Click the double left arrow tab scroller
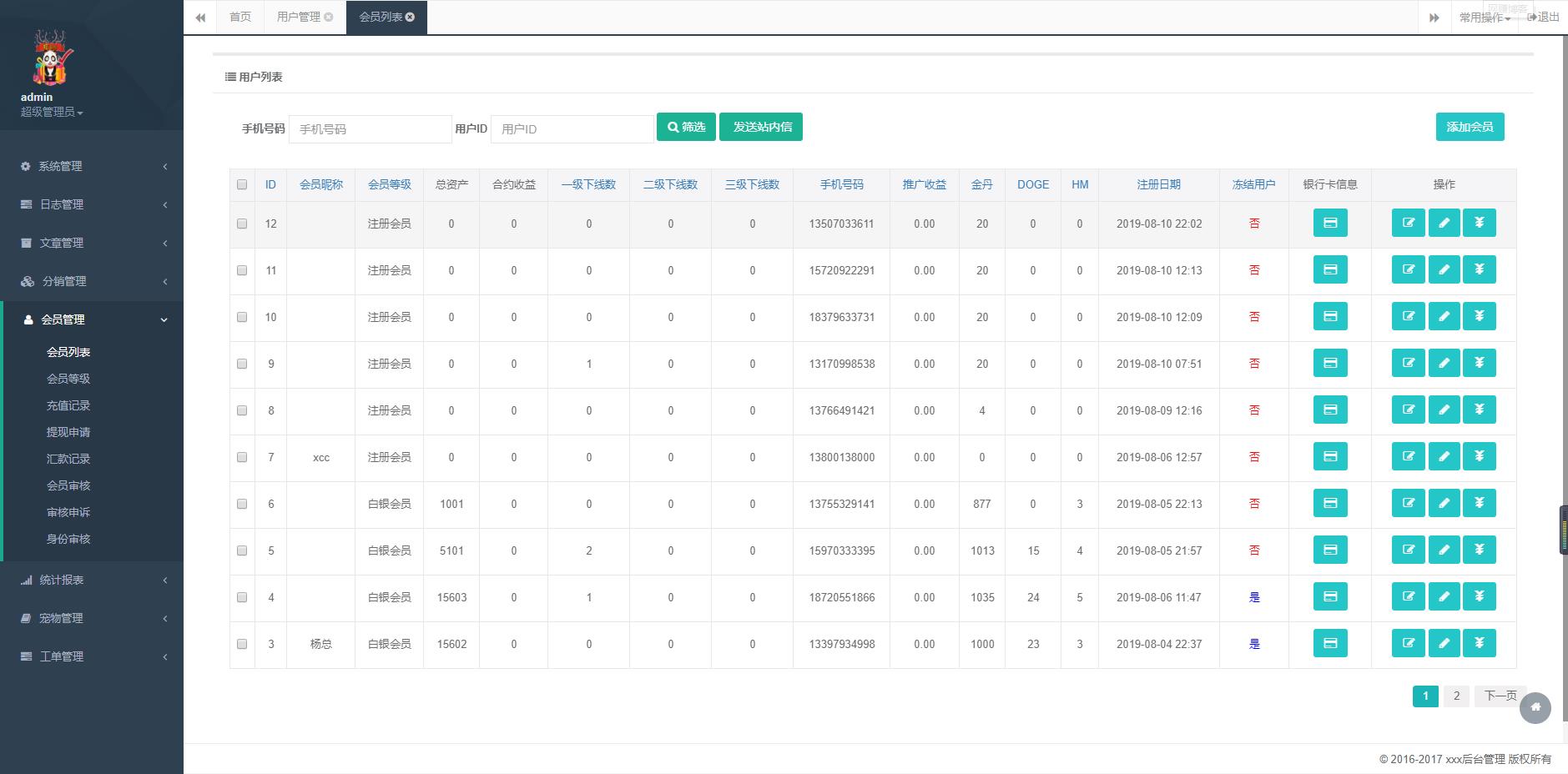The image size is (1568, 774). [200, 17]
